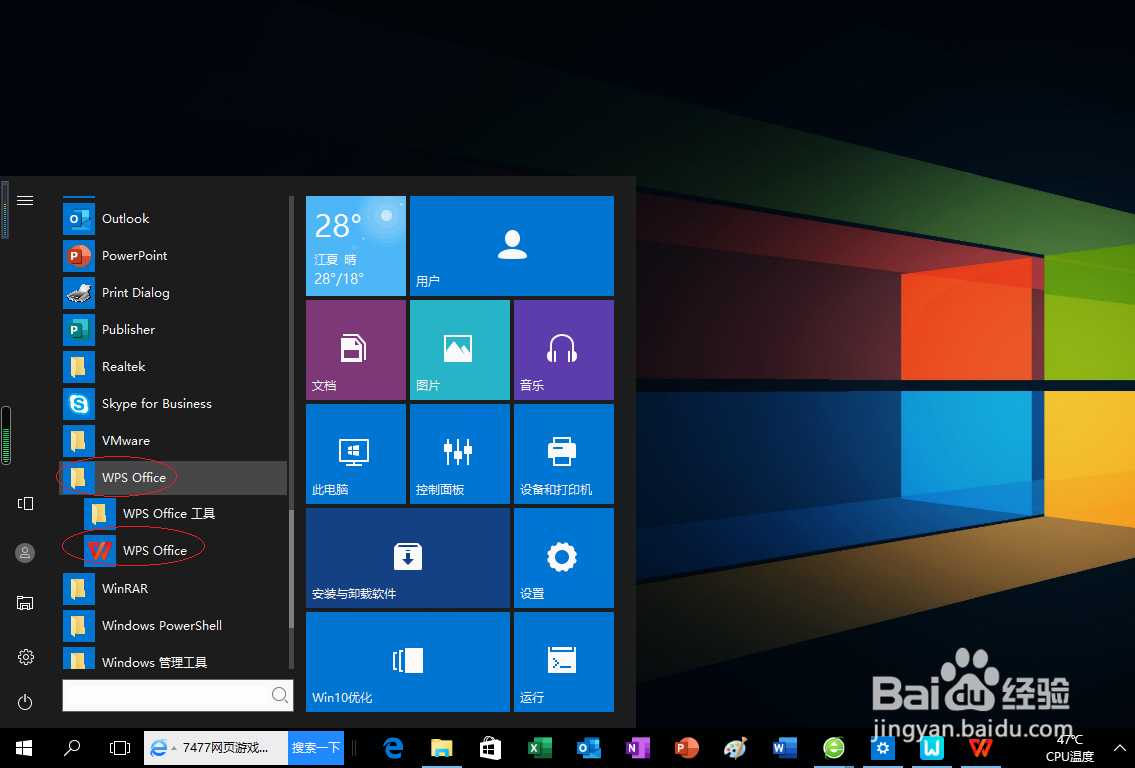Open WPS Office from taskbar
1135x768 pixels.
coord(981,748)
